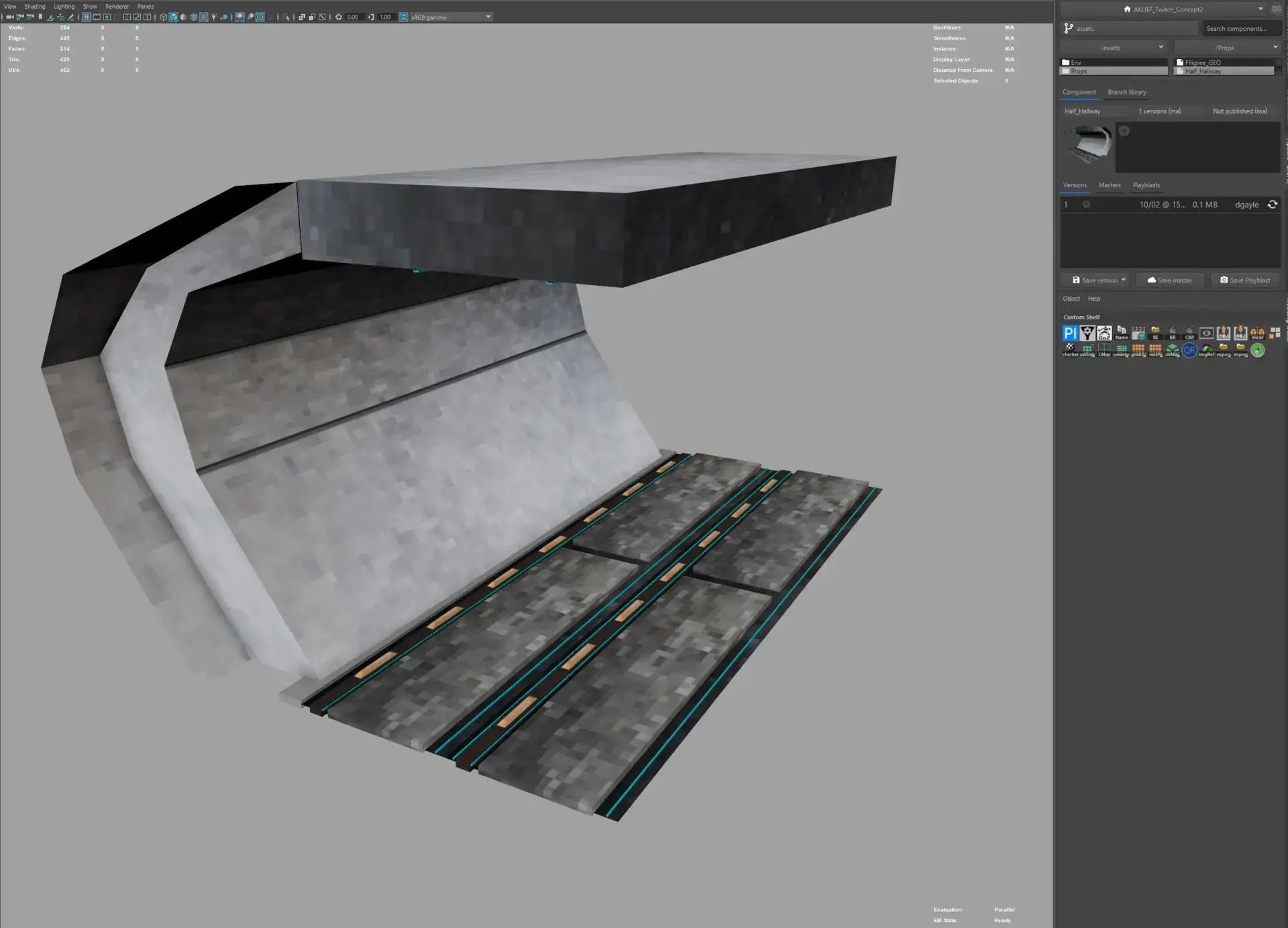Open the Save version dropdown arrow
Viewport: 1288px width, 928px height.
point(1124,280)
